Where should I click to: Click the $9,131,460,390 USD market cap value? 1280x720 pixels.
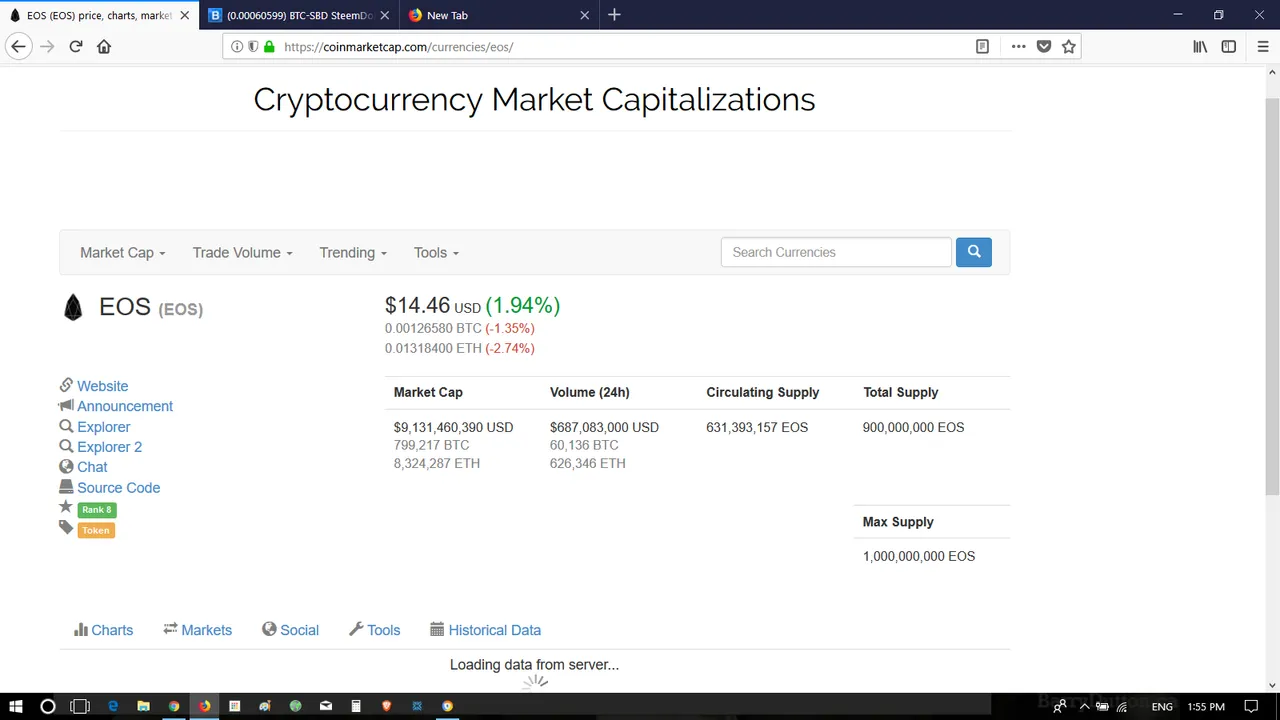point(453,427)
